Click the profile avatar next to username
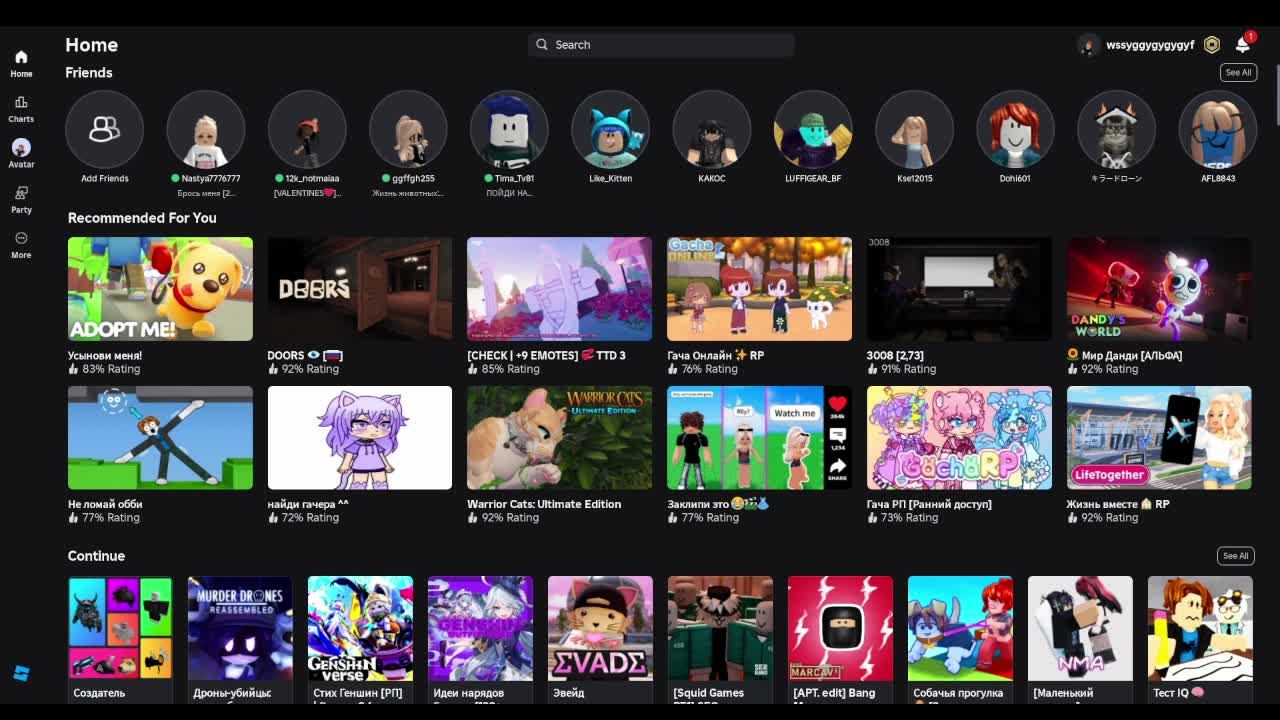Image resolution: width=1280 pixels, height=720 pixels. (1089, 45)
